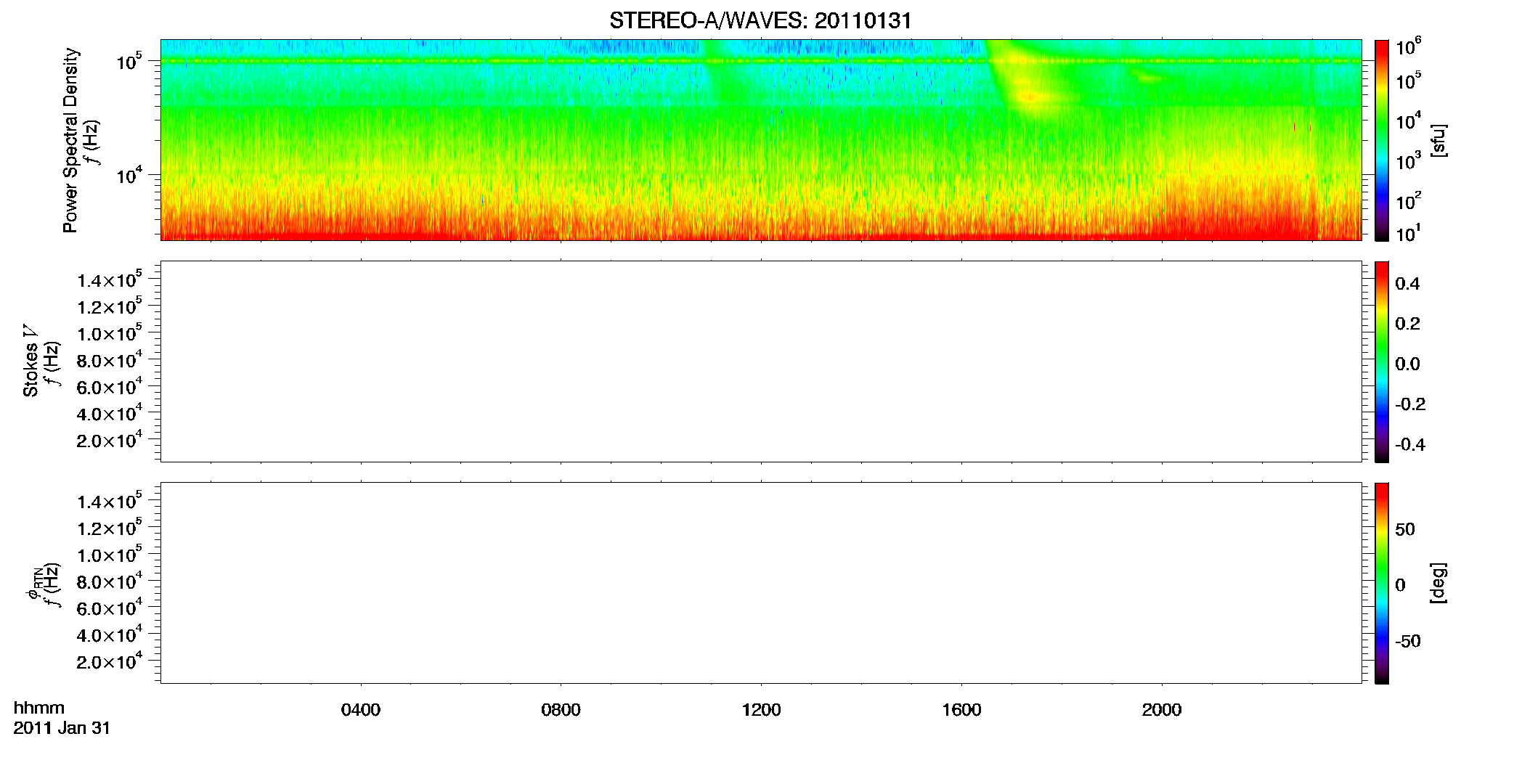Viewport: 1522px width, 784px height.
Task: Click the 0400 time tick label
Action: click(361, 710)
